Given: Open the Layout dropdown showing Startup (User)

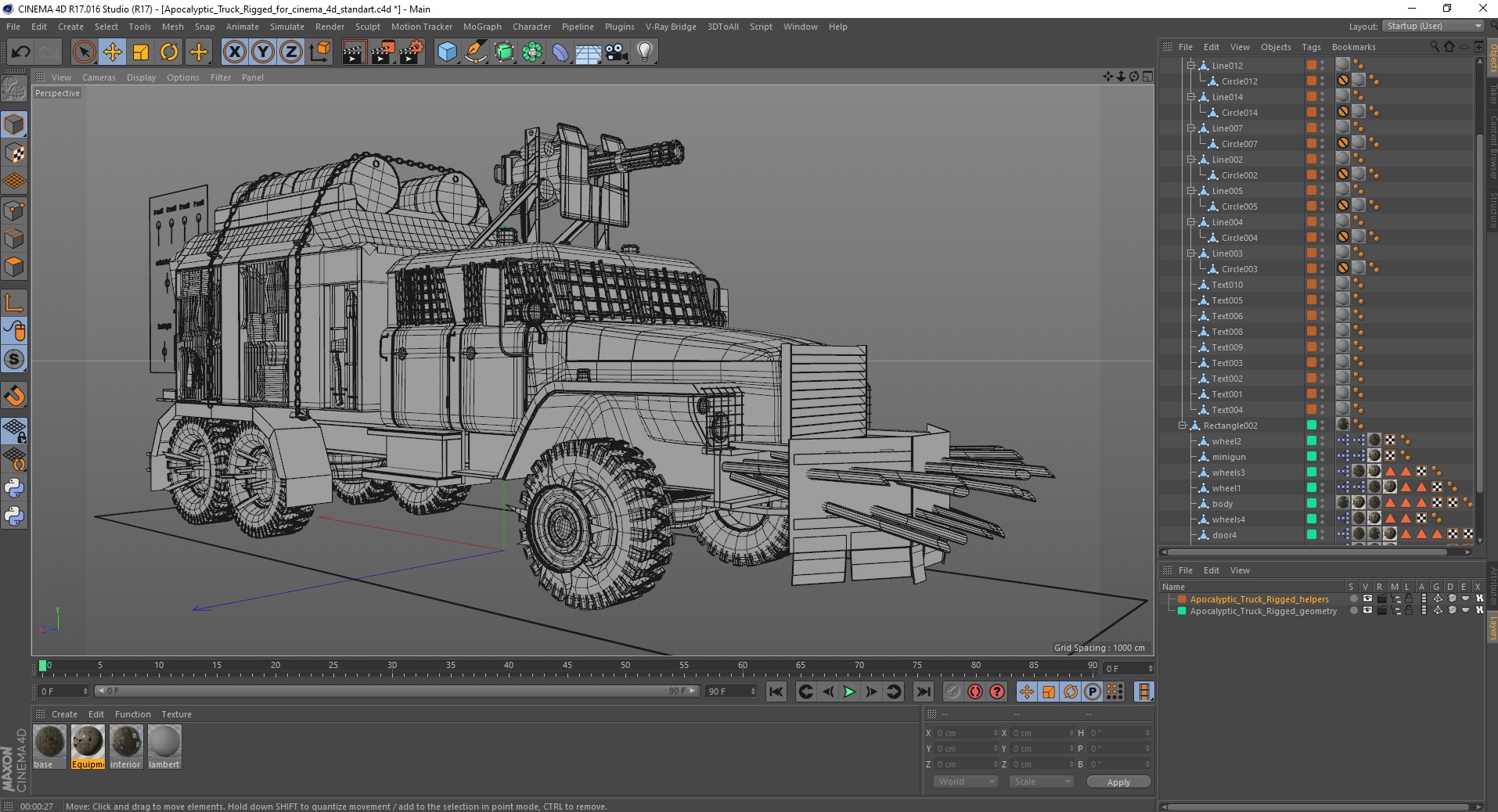Looking at the screenshot, I should (x=1433, y=26).
